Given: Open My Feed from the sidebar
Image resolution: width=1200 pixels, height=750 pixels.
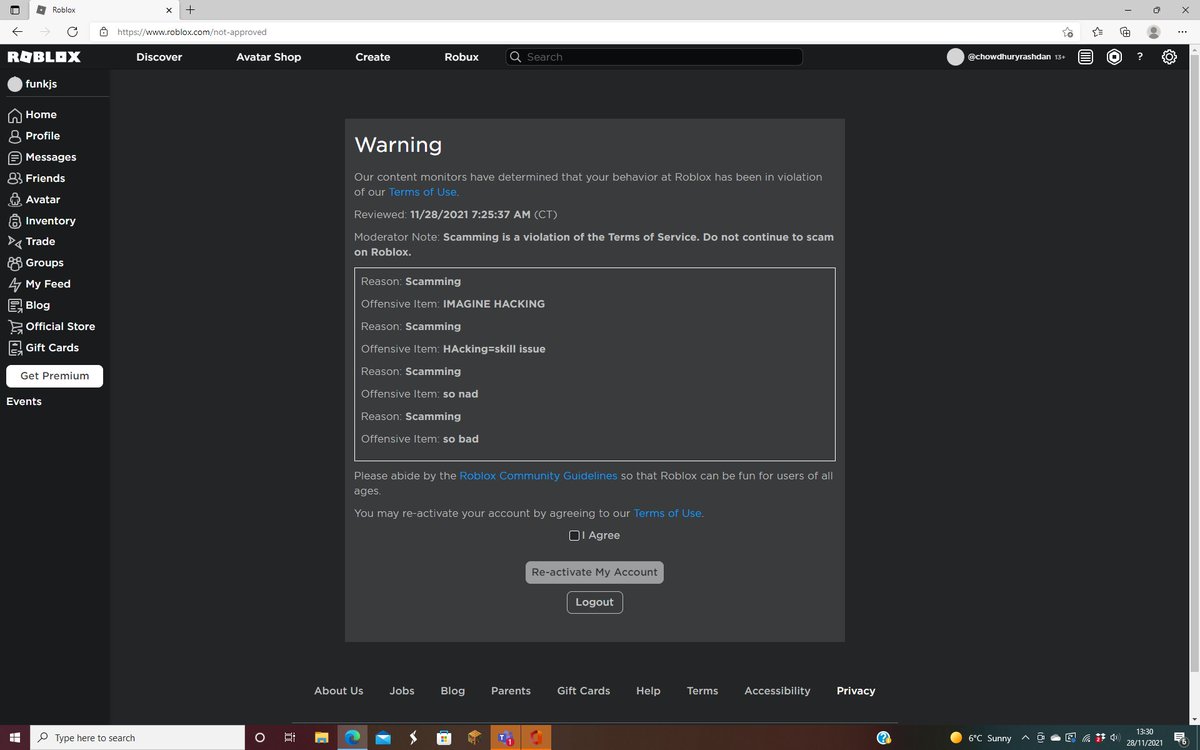Looking at the screenshot, I should (39, 284).
